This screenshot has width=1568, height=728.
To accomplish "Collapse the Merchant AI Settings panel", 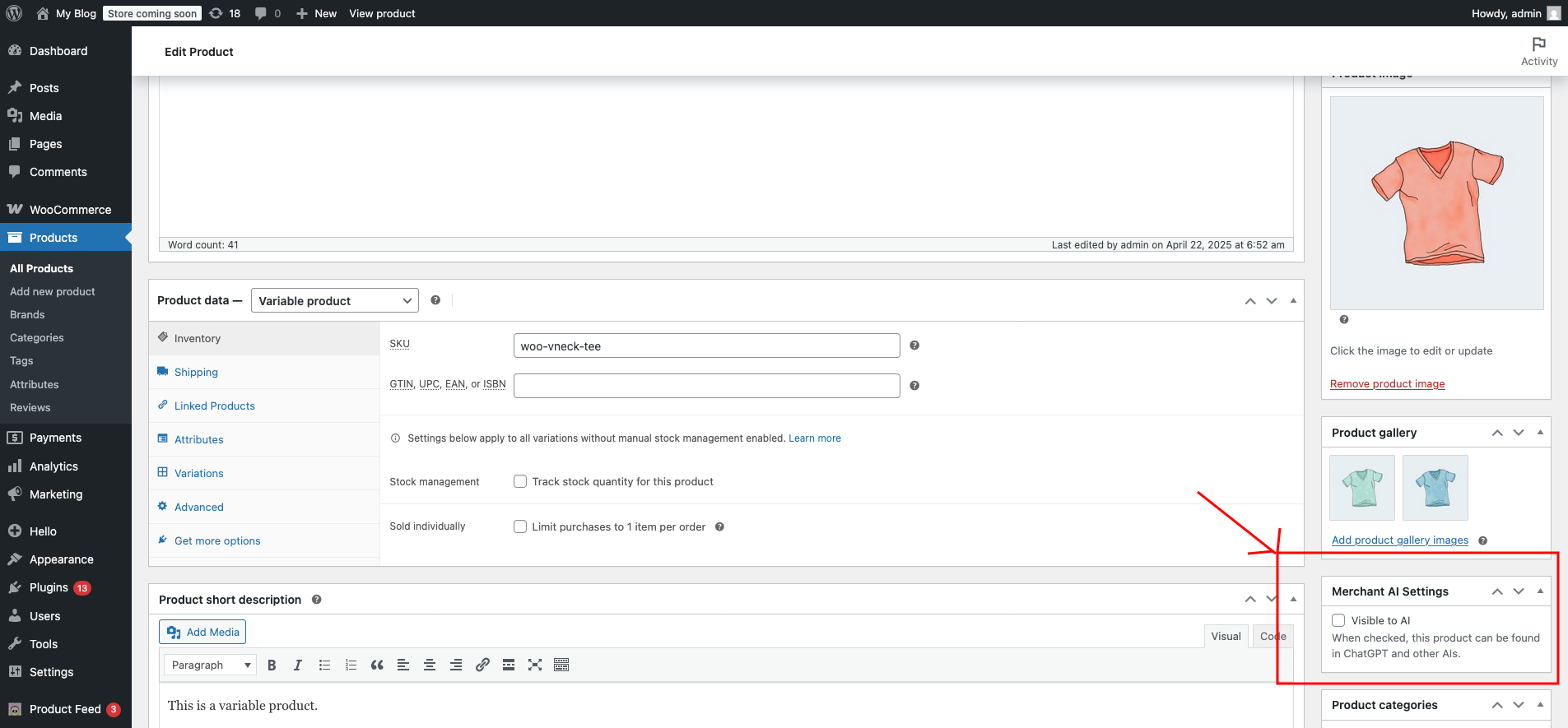I will [x=1540, y=591].
